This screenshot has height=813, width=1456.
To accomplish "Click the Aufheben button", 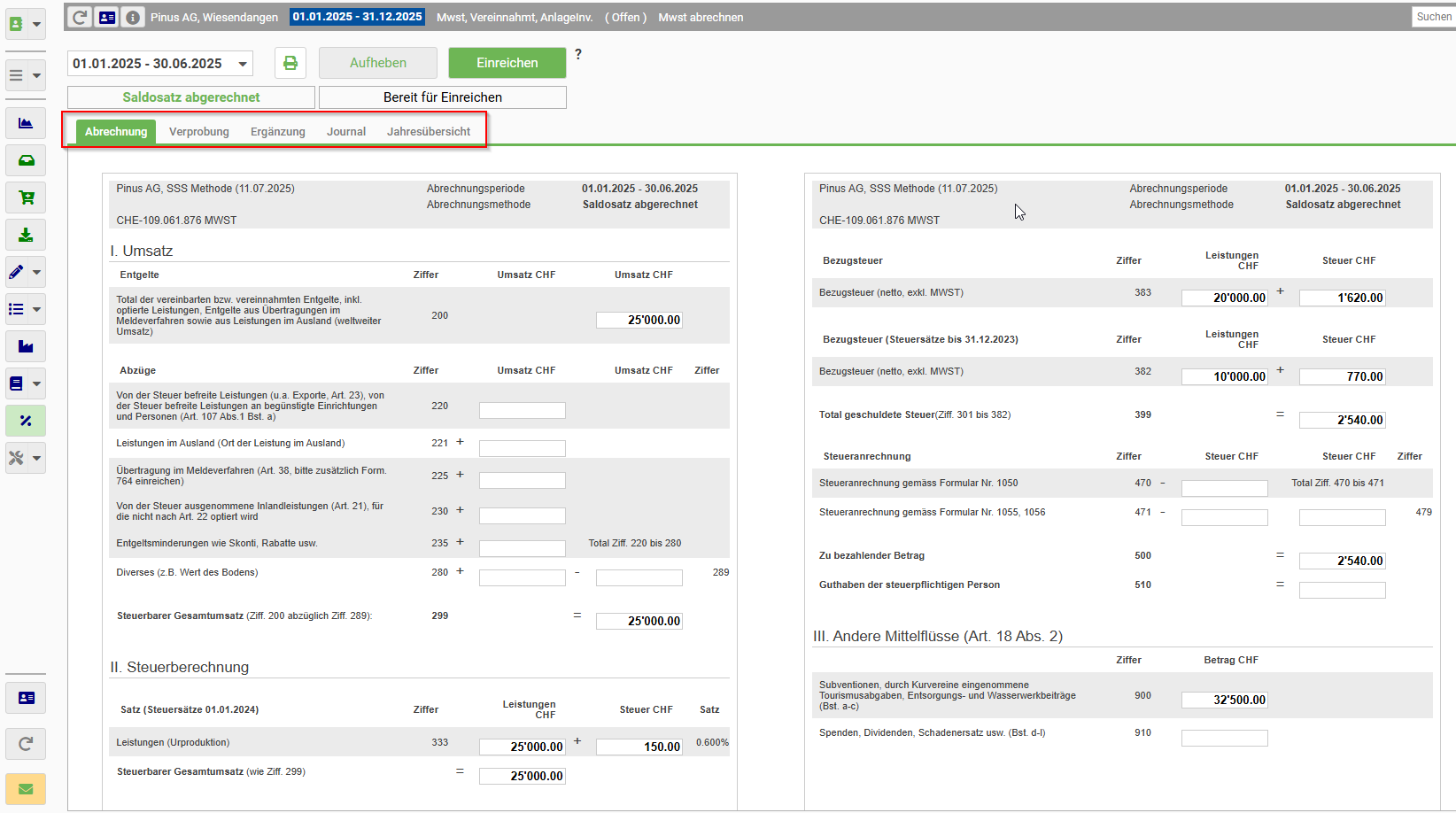I will click(x=378, y=63).
